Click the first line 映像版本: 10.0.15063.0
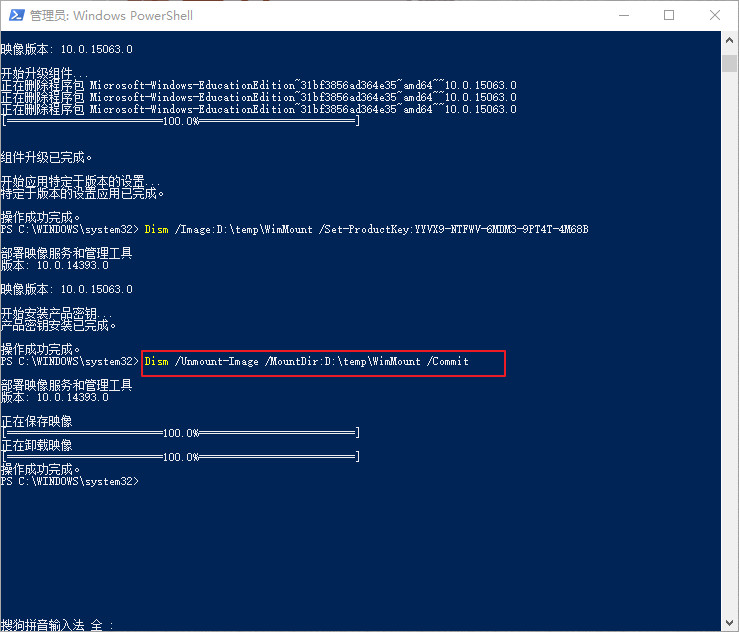Viewport: 739px width, 632px height. tap(66, 49)
